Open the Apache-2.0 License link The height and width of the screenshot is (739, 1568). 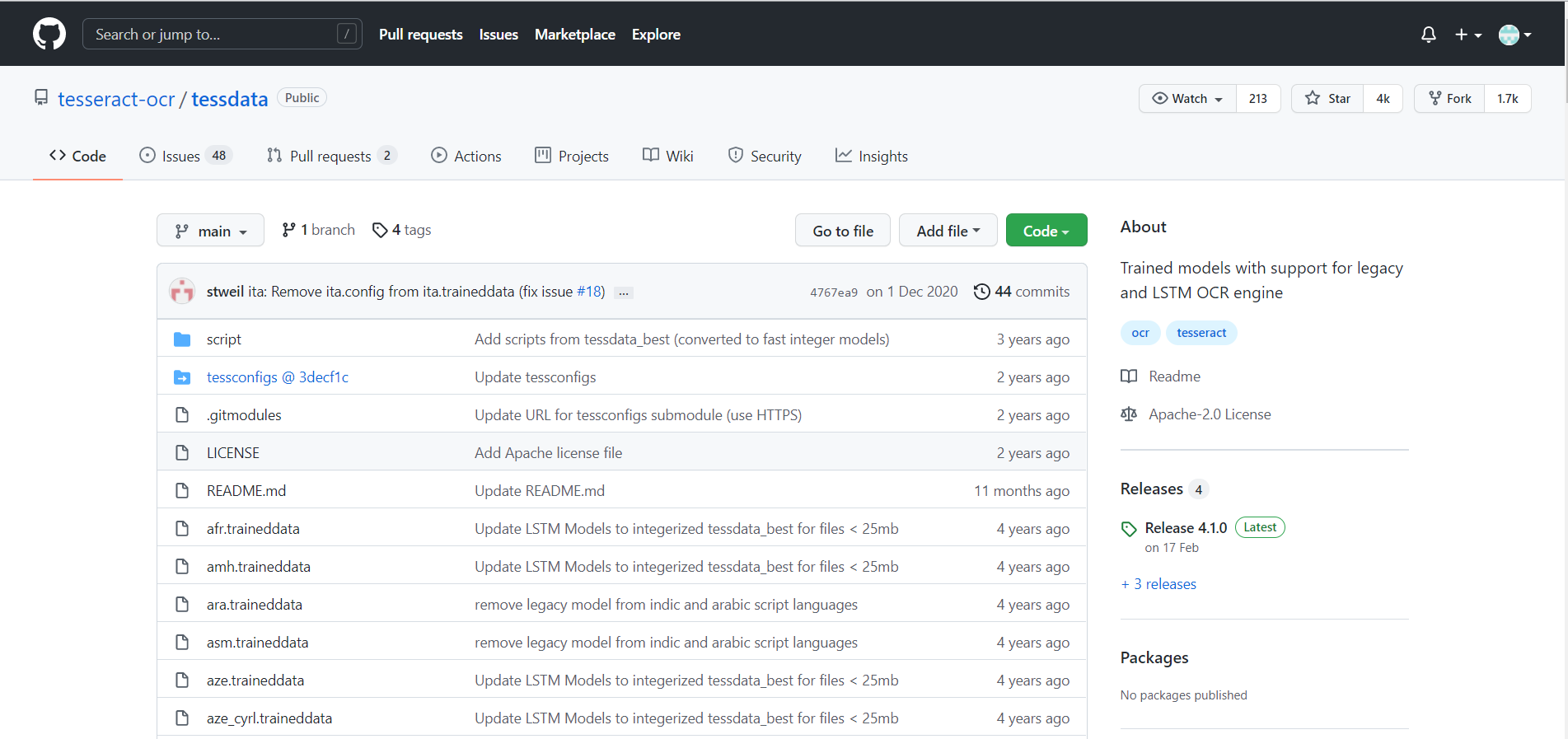pos(1196,414)
